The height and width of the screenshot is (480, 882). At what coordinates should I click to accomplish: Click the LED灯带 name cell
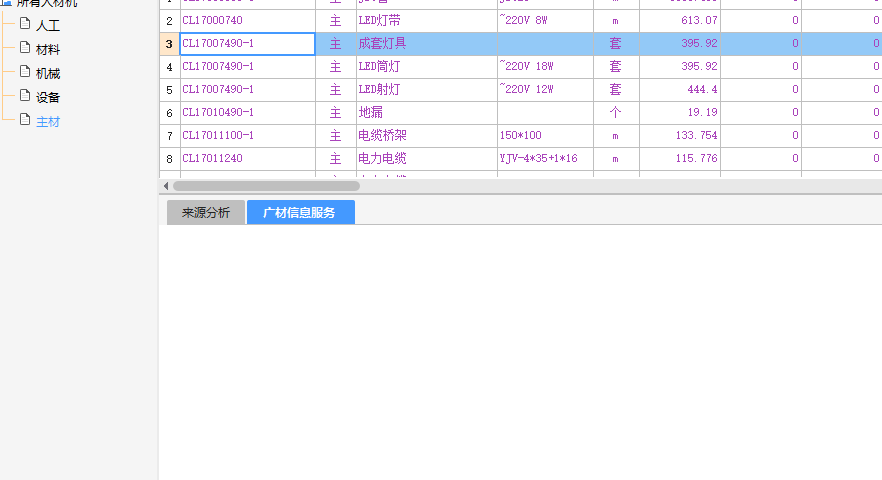[426, 21]
